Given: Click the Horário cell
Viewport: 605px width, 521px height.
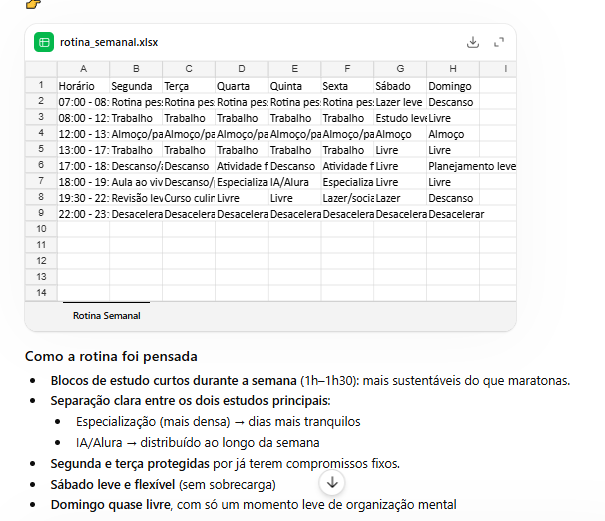Looking at the screenshot, I should pyautogui.click(x=83, y=86).
